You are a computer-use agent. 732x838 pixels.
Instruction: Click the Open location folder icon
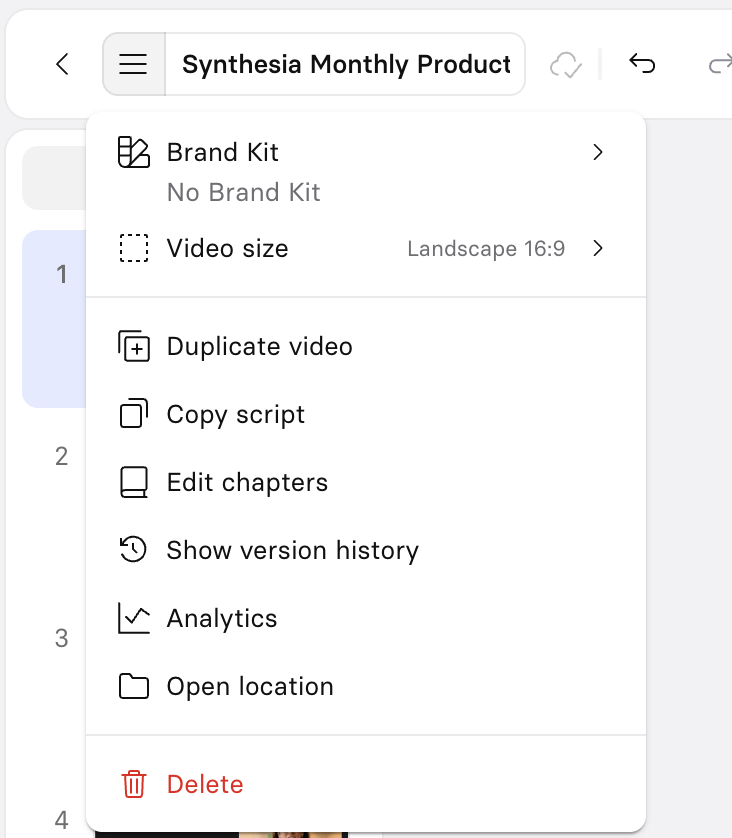134,686
